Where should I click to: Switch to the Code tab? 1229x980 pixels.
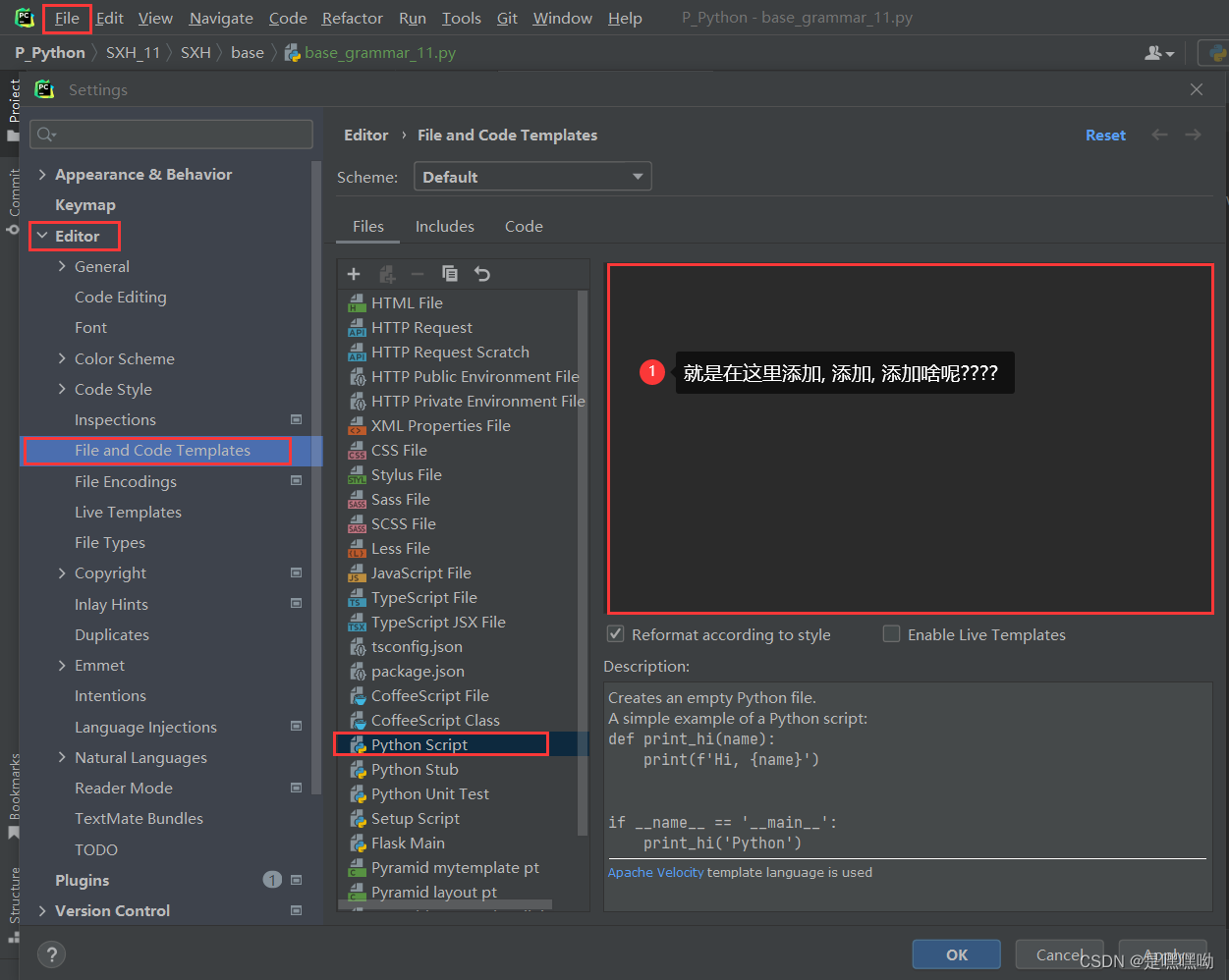tap(524, 226)
